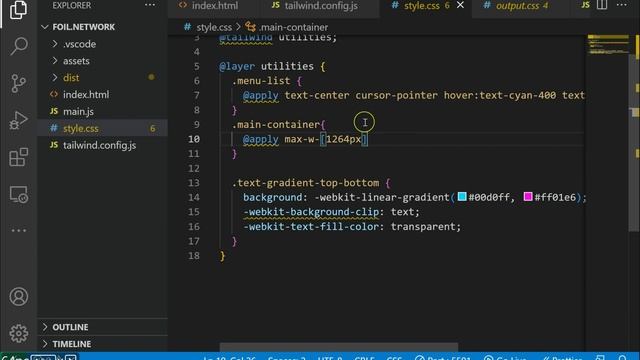The height and width of the screenshot is (360, 640).
Task: Click the minimap code overview
Action: pyautogui.click(x=608, y=45)
